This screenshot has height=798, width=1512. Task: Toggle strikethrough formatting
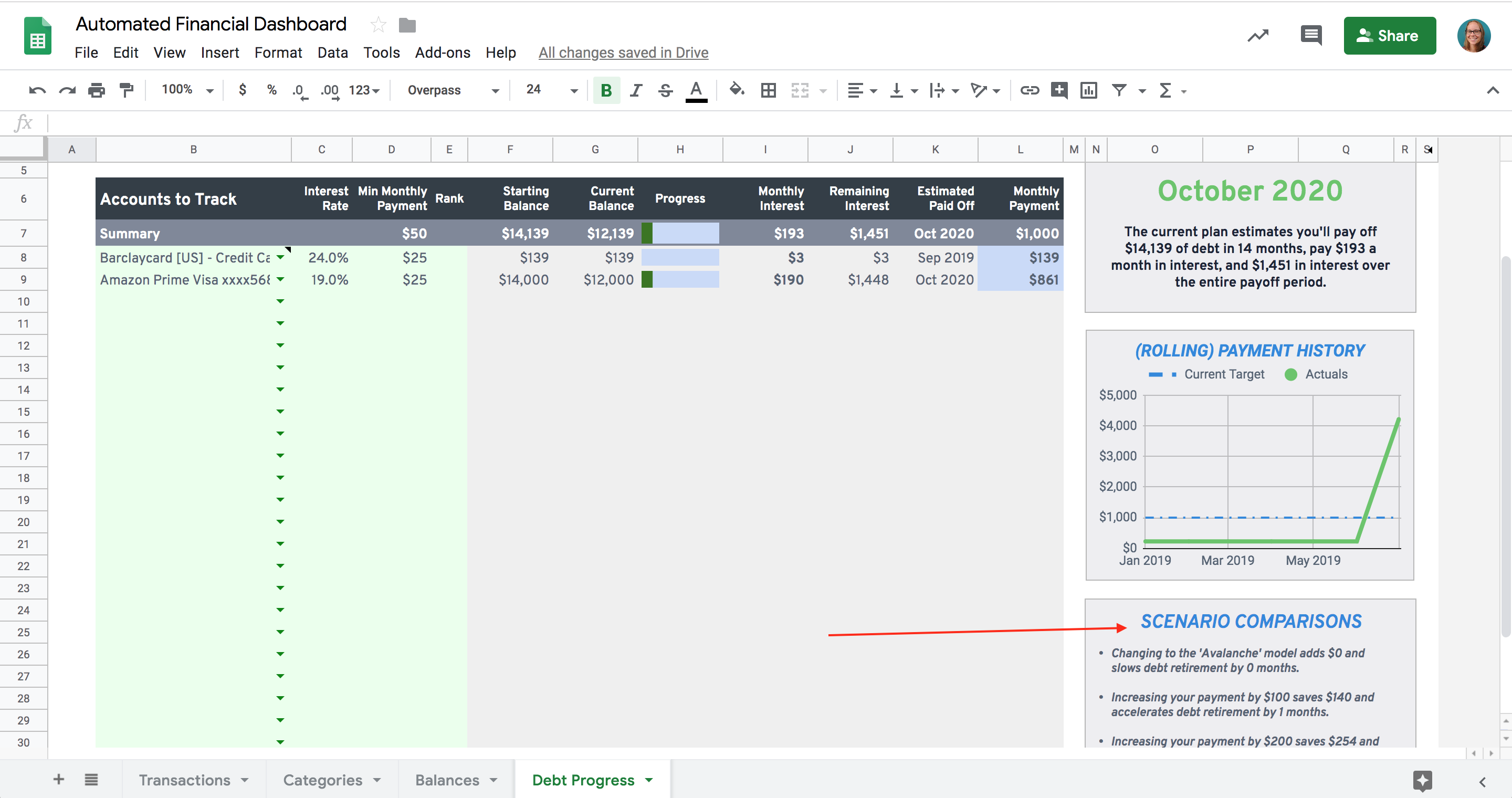[665, 90]
